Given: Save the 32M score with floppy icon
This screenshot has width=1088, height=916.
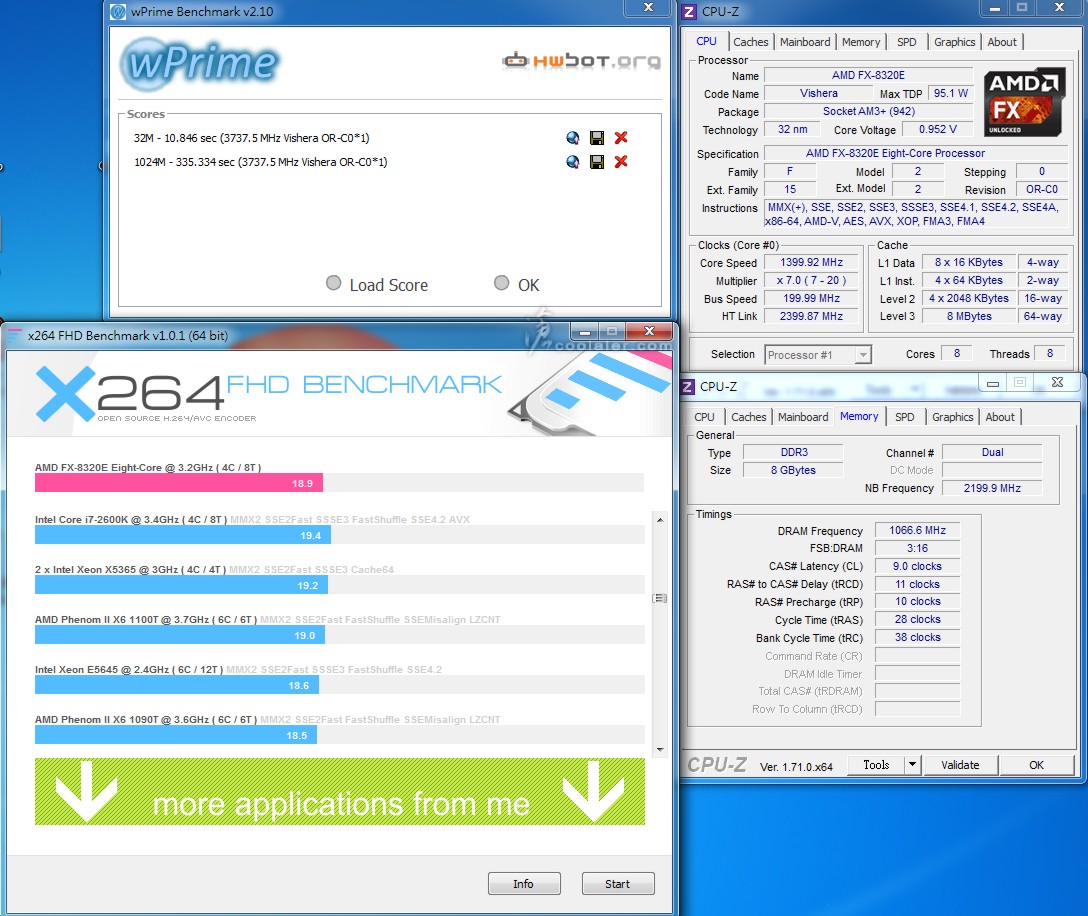Looking at the screenshot, I should click(597, 138).
